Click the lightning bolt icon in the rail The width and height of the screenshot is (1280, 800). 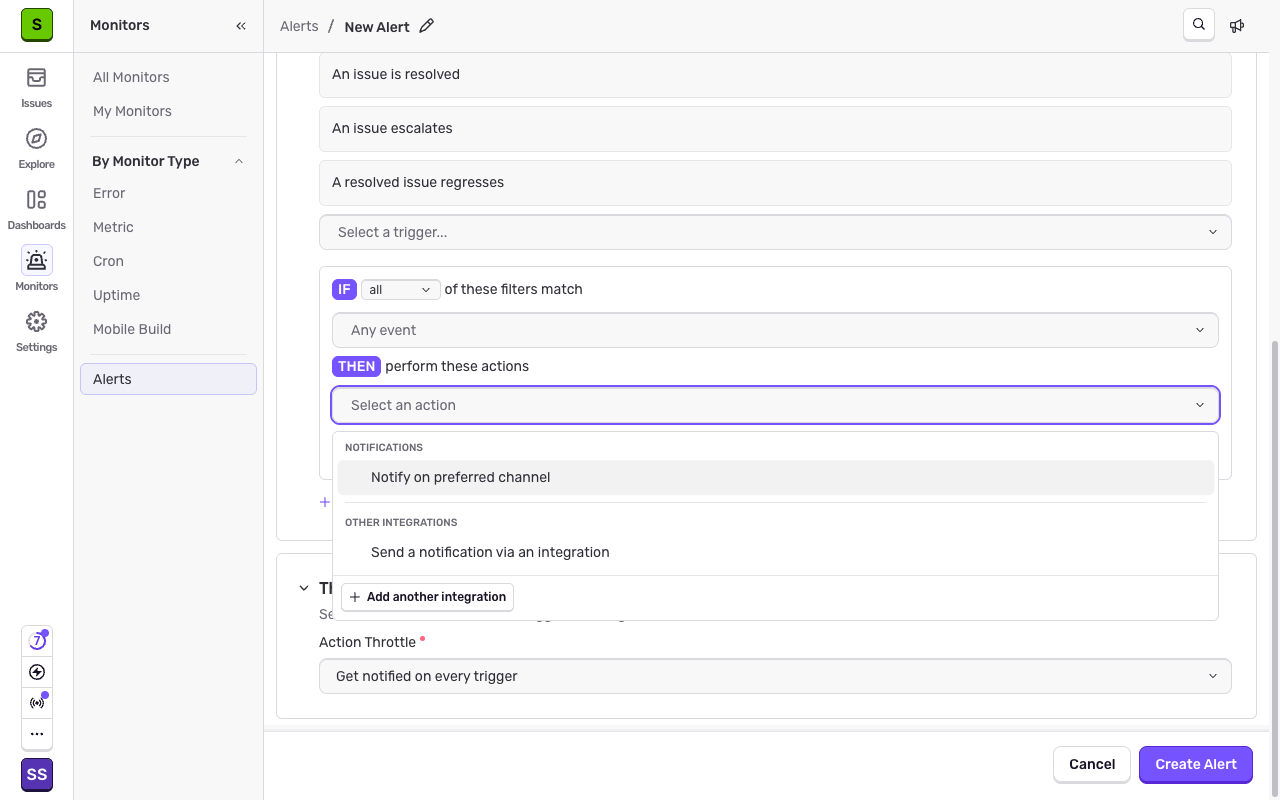pos(37,672)
